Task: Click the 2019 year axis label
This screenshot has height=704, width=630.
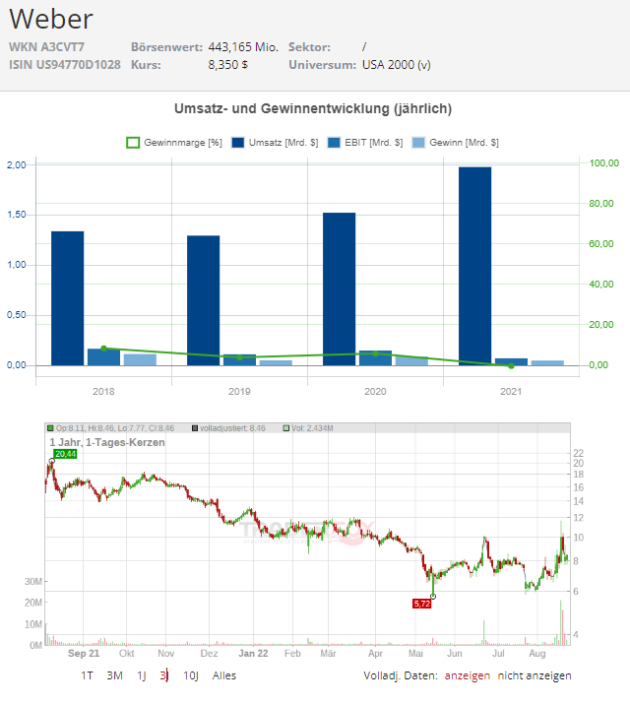Action: point(239,392)
